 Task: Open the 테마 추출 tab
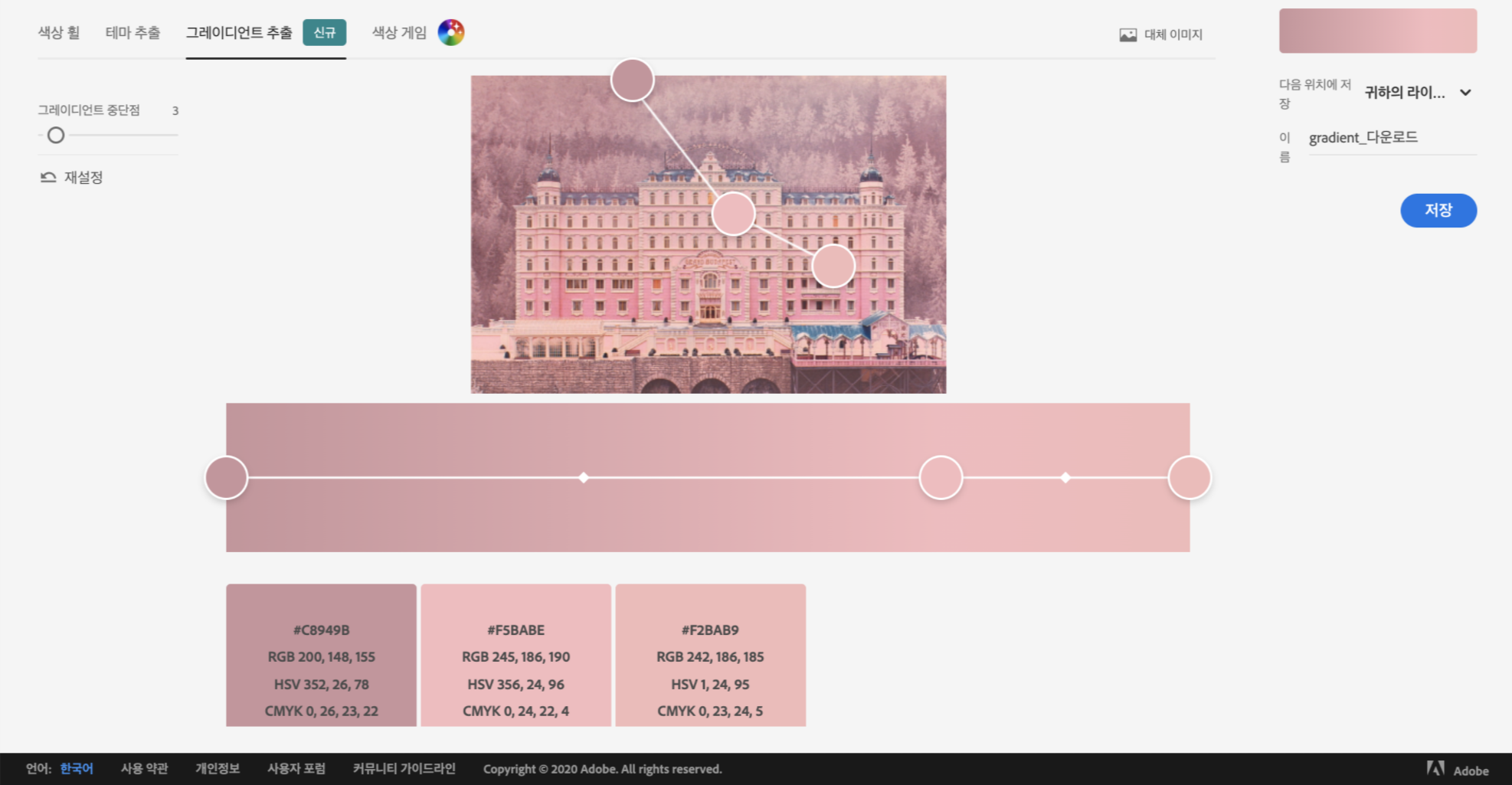click(x=133, y=32)
